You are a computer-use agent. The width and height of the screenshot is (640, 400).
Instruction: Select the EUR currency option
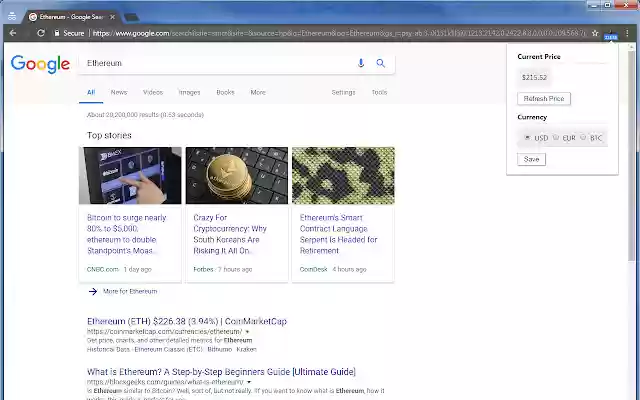[556, 138]
